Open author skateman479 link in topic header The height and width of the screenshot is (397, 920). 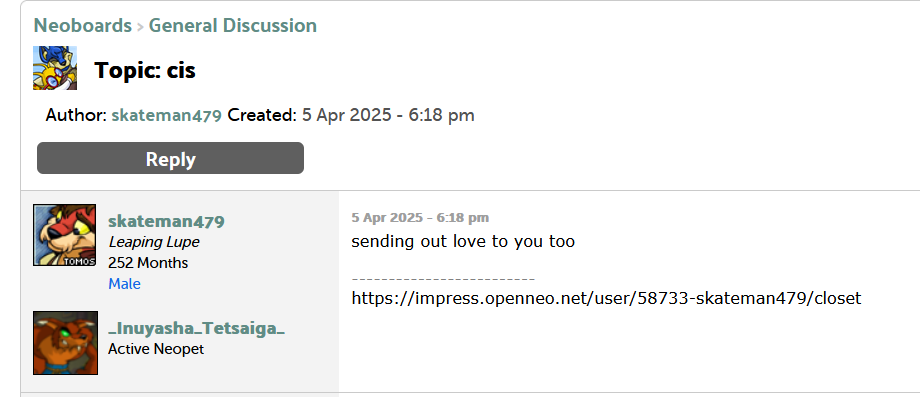(x=167, y=115)
